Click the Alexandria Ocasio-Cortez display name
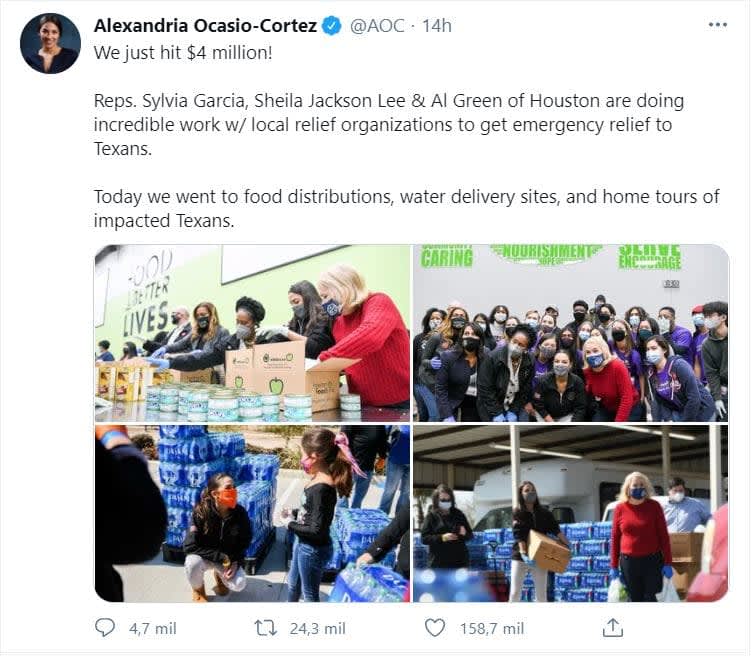The width and height of the screenshot is (751, 656). pos(205,26)
